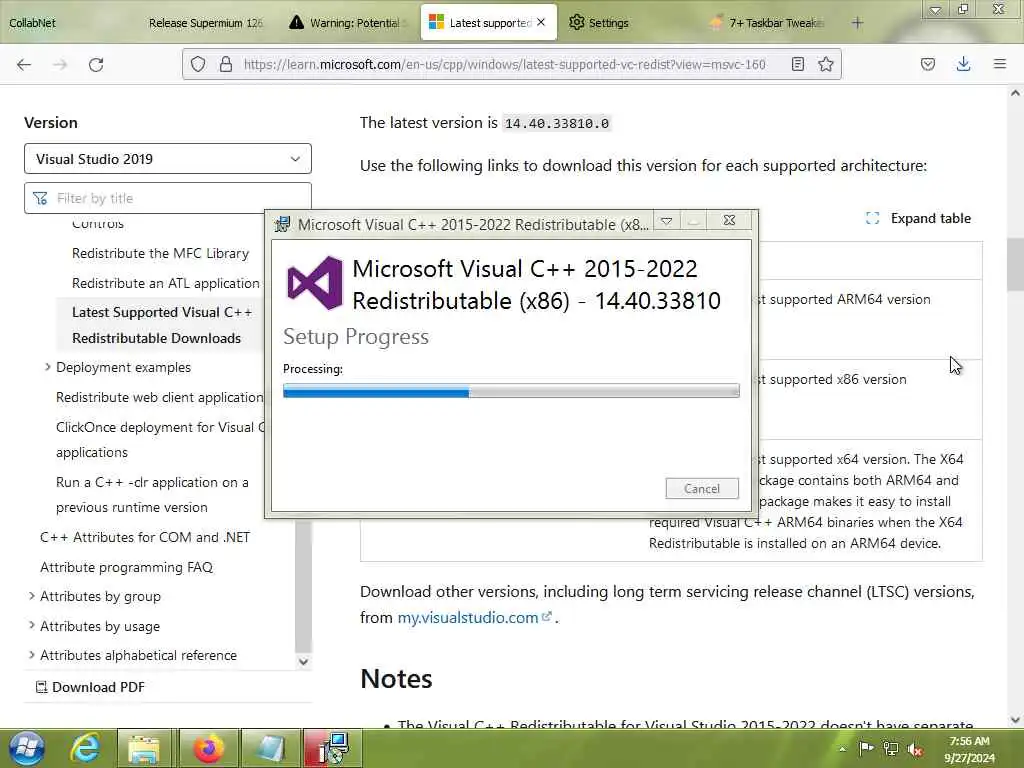The height and width of the screenshot is (768, 1024).
Task: Open Windows Explorer folder from taskbar
Action: click(x=144, y=748)
